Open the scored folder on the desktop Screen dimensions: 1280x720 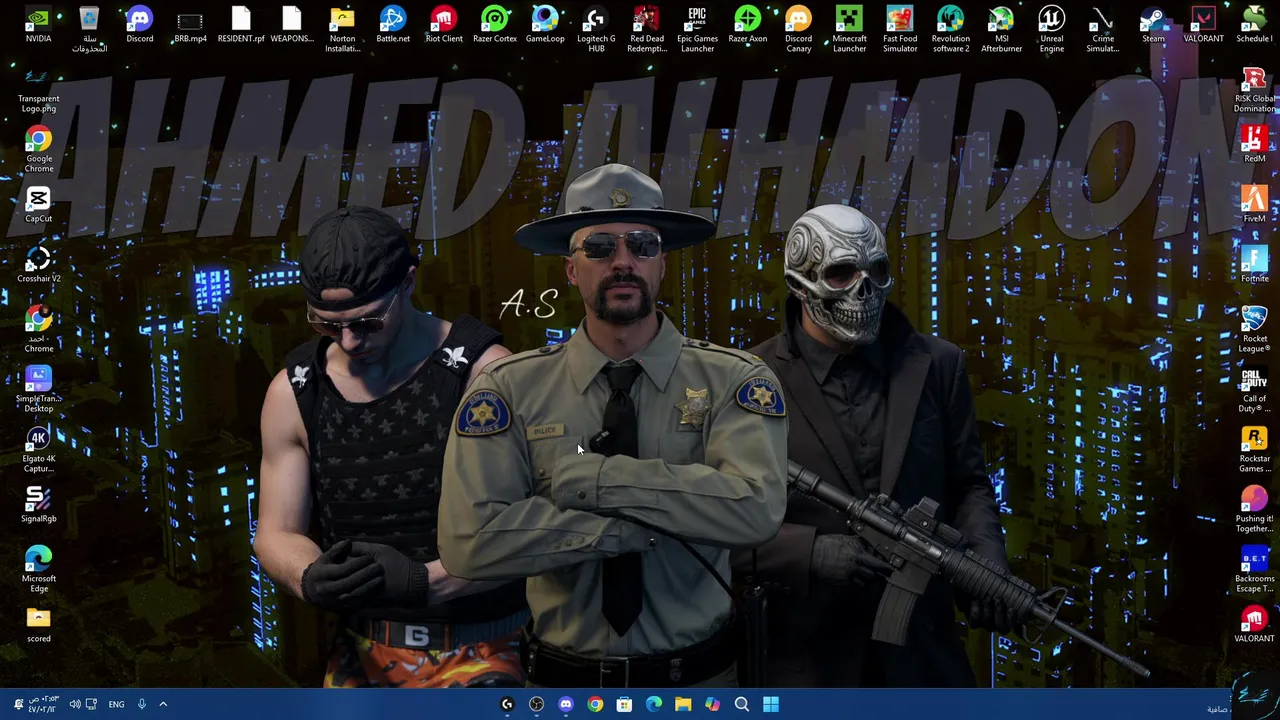(38, 625)
